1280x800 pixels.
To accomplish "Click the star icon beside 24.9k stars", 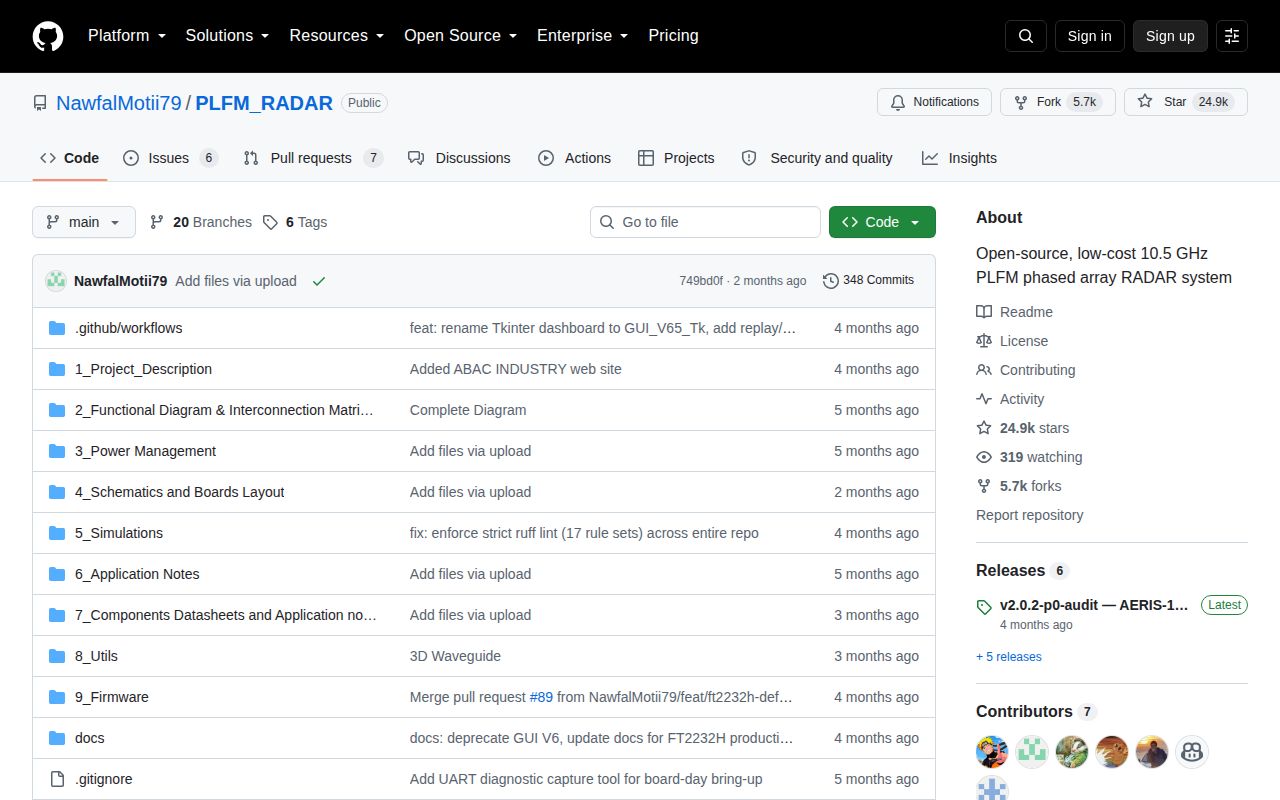I will (x=984, y=428).
